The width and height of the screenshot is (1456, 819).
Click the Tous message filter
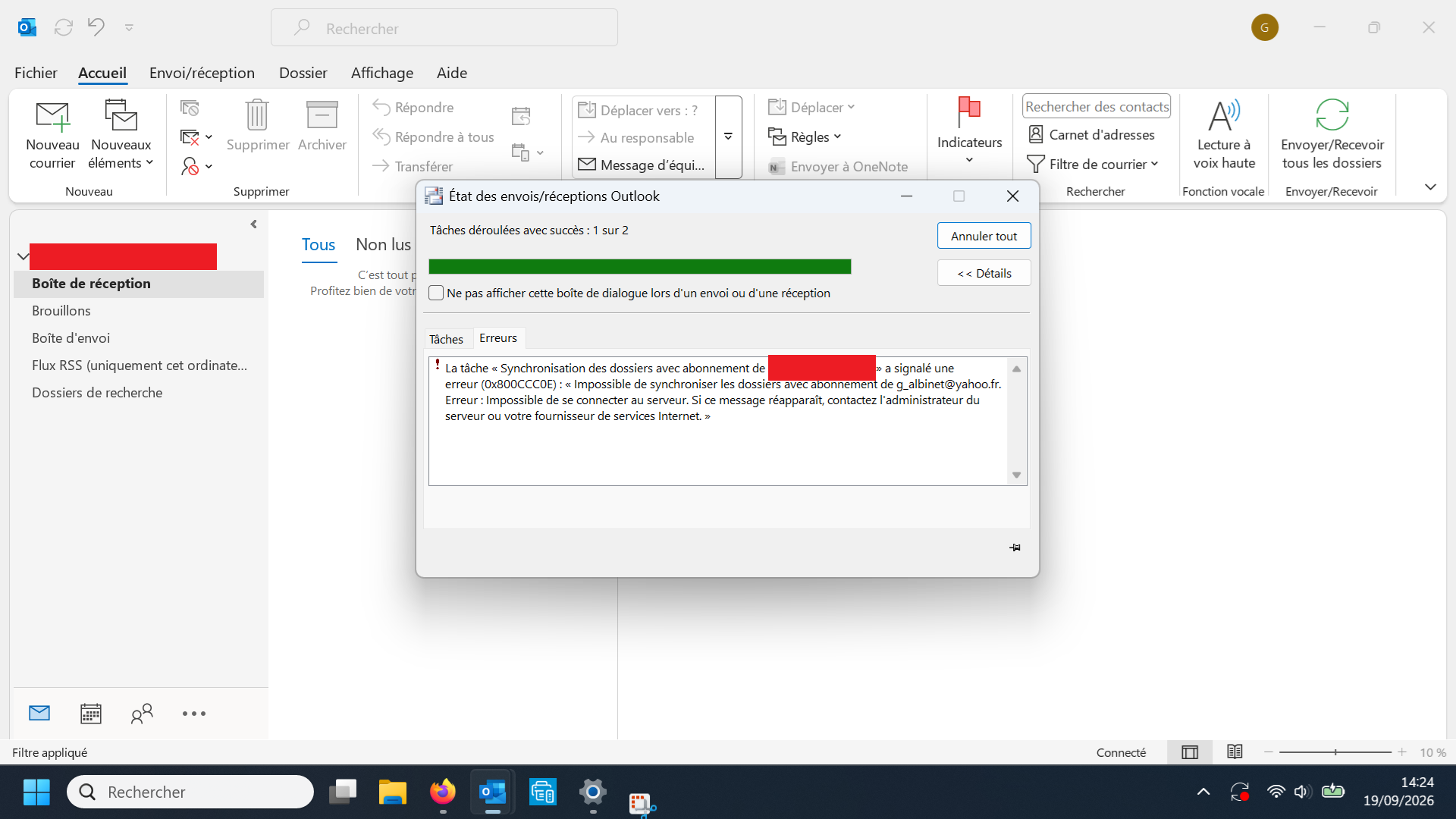click(318, 244)
